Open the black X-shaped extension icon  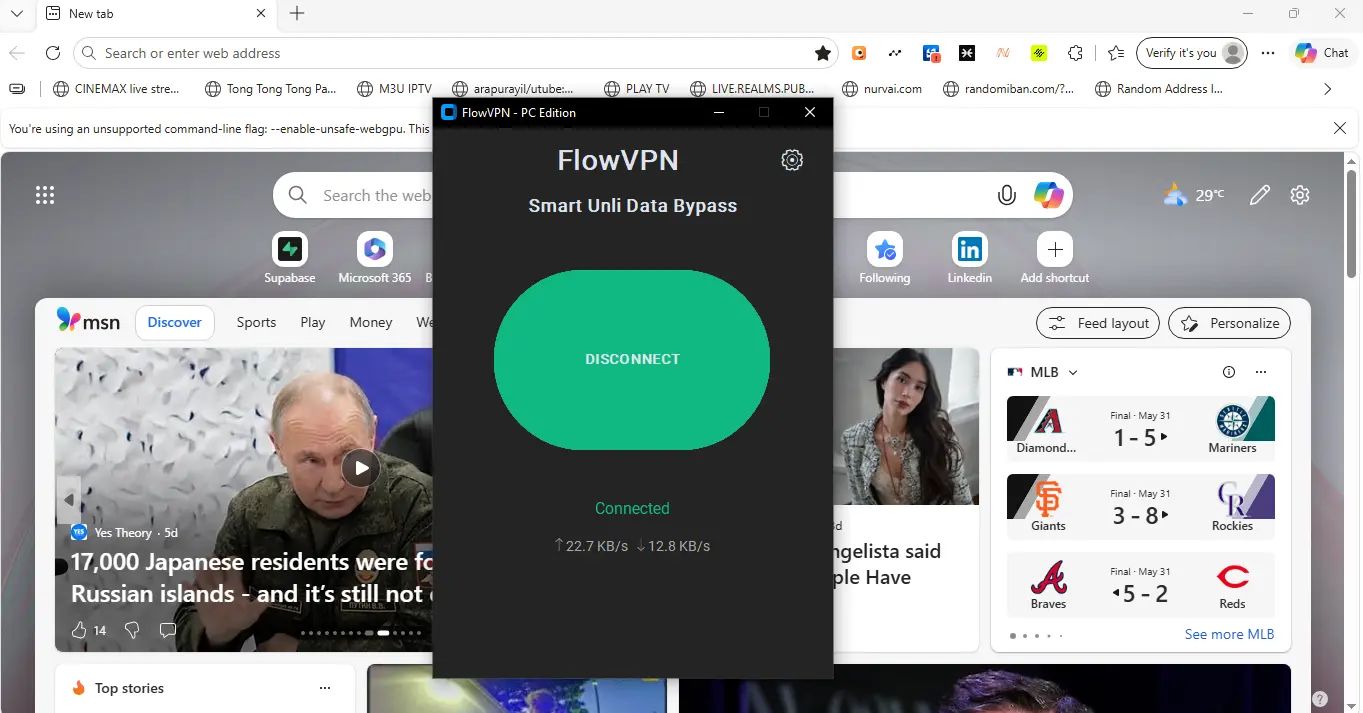tap(967, 53)
